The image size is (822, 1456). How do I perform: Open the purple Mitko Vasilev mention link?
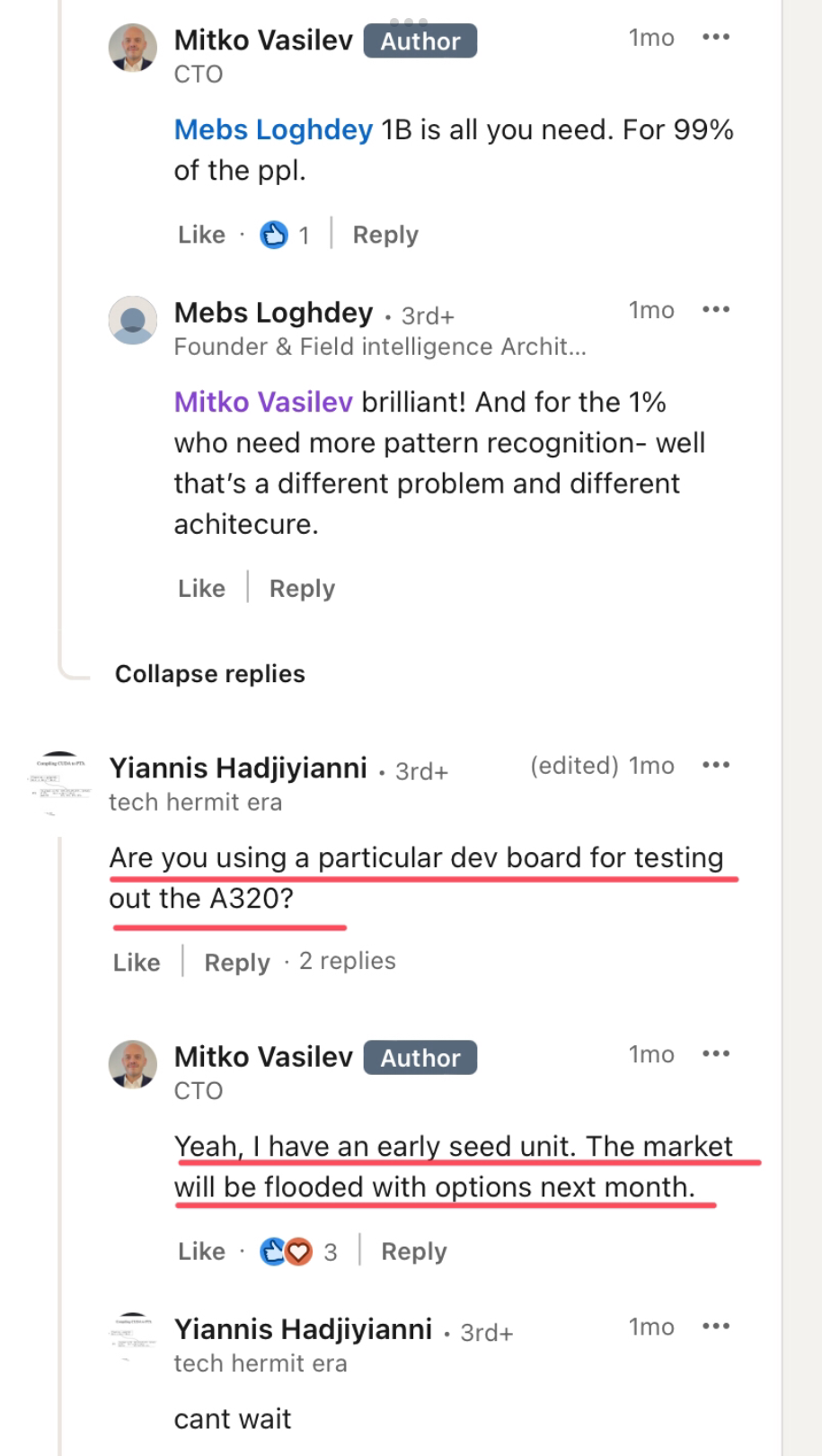(x=263, y=403)
